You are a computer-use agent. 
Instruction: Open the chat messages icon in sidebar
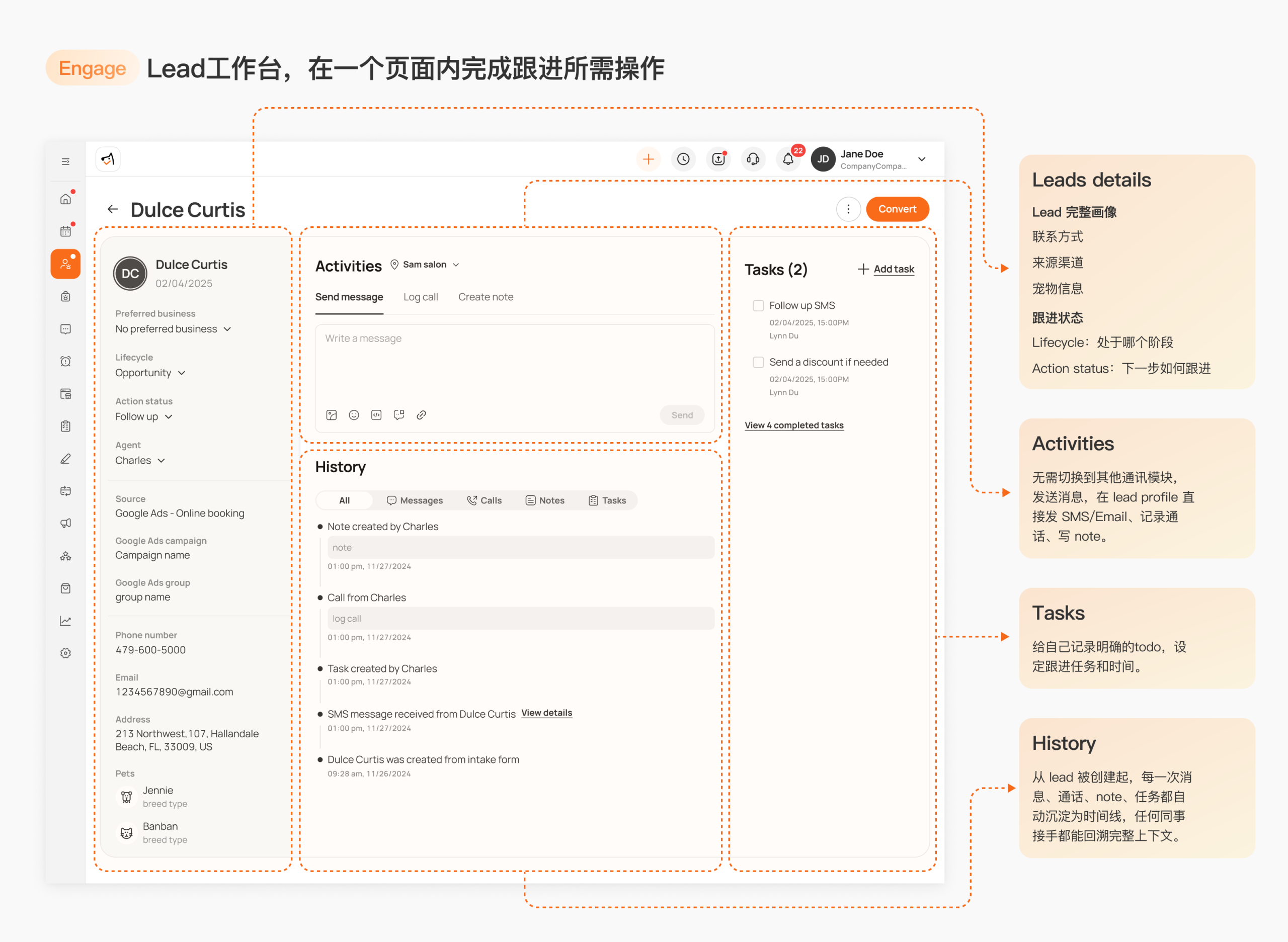[65, 329]
